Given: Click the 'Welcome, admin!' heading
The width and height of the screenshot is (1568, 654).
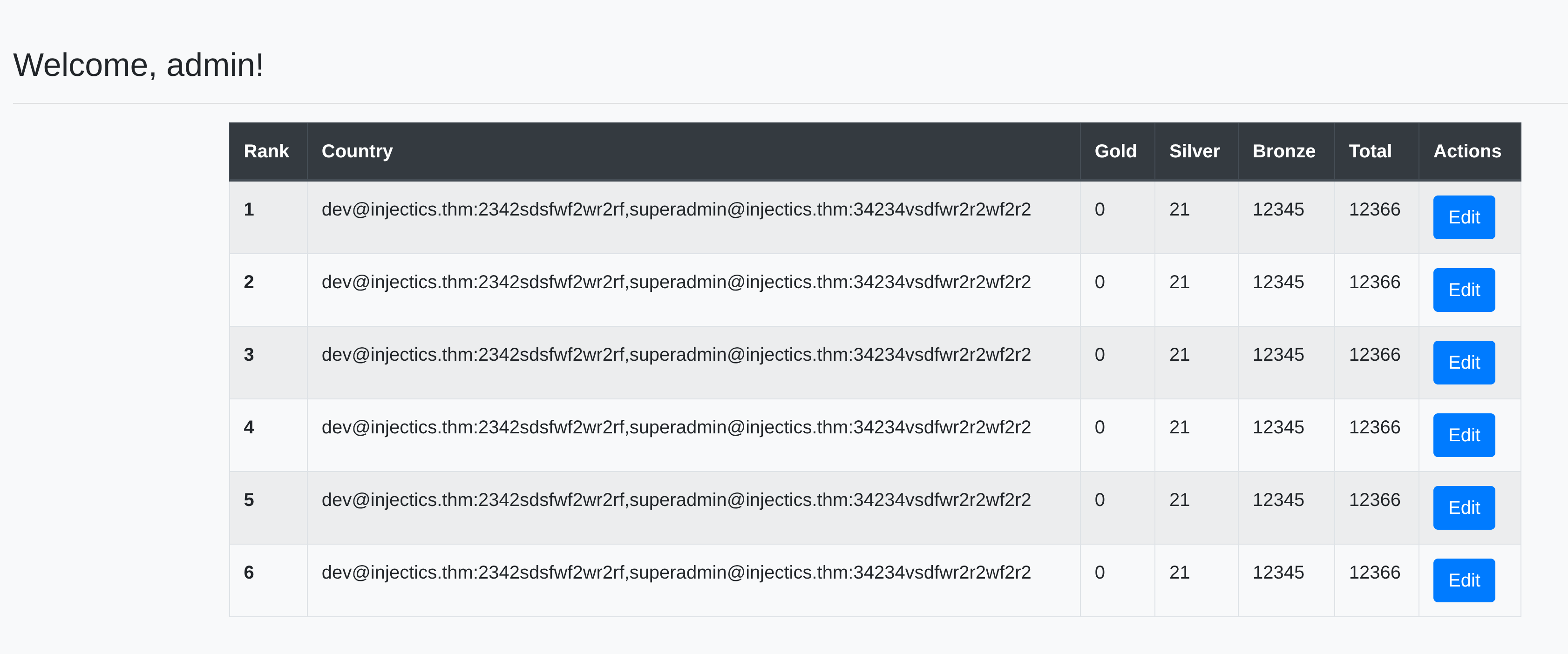Looking at the screenshot, I should pyautogui.click(x=138, y=65).
